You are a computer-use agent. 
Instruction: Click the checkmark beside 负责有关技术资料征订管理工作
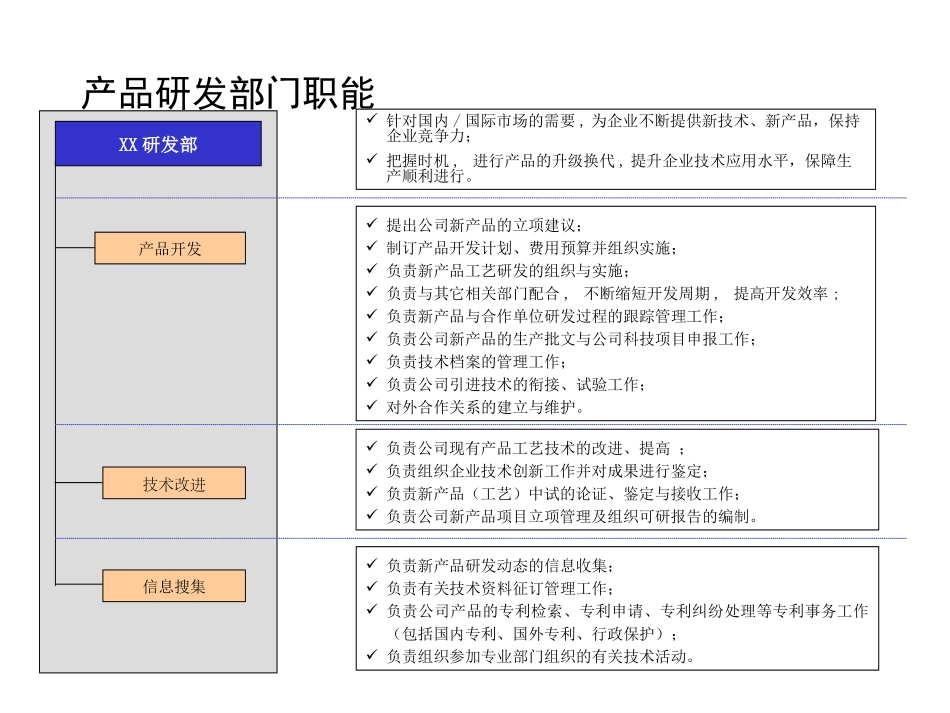click(x=371, y=586)
